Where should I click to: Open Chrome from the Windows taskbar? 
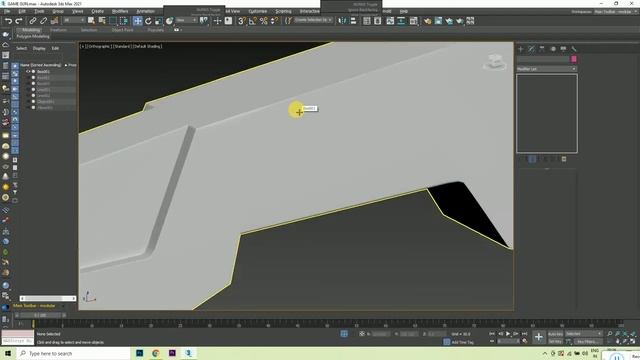156,353
